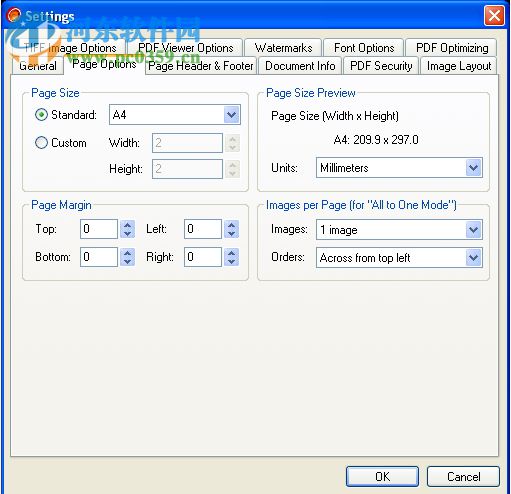This screenshot has width=511, height=494.
Task: Select the Standard page size radio button
Action: [x=41, y=115]
